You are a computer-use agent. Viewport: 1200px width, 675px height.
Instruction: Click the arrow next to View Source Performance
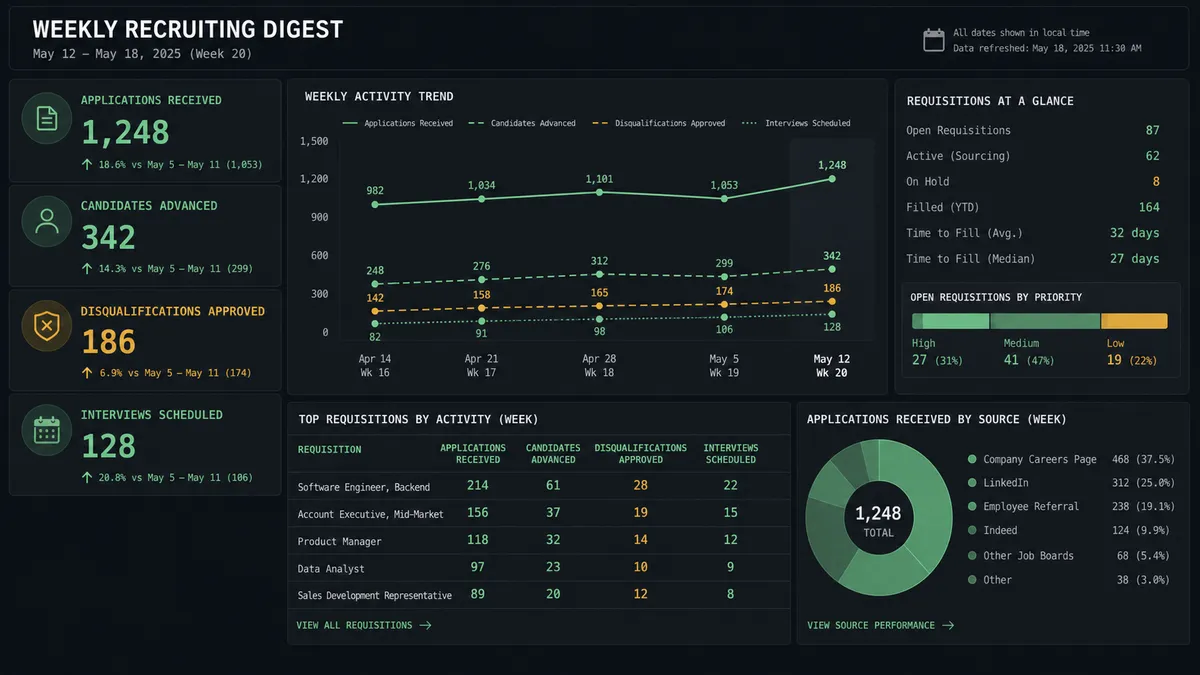[948, 625]
